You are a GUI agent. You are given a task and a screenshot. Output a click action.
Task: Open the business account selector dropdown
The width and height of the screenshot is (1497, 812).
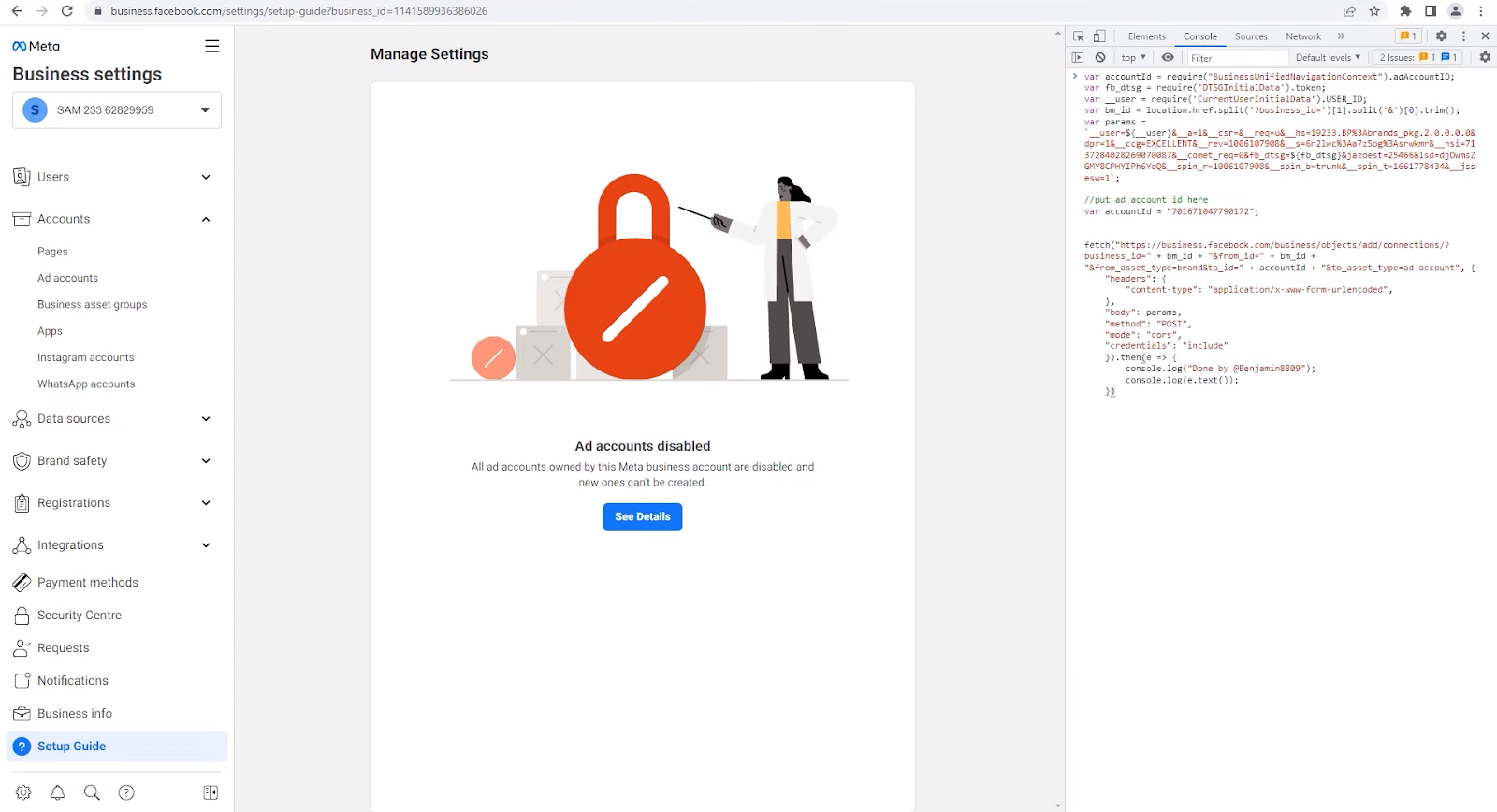click(x=117, y=109)
